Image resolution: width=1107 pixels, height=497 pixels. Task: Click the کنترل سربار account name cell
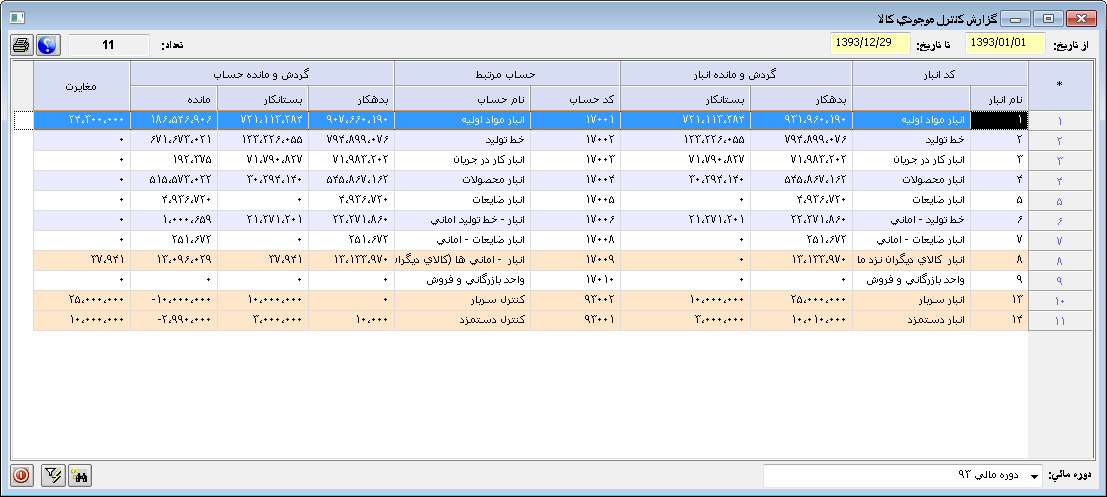462,301
